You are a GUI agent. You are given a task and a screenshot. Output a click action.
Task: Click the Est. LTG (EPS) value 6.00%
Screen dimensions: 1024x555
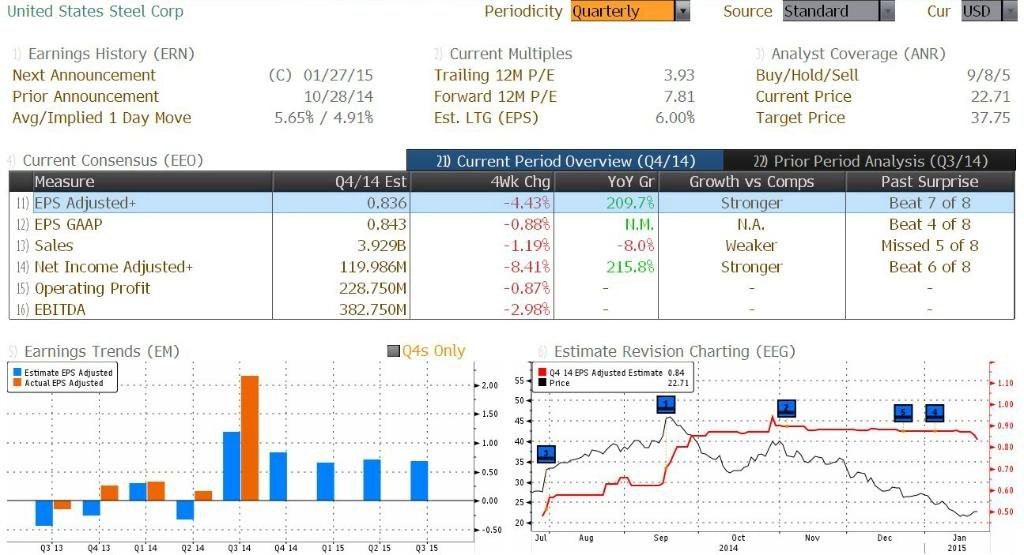pyautogui.click(x=675, y=118)
